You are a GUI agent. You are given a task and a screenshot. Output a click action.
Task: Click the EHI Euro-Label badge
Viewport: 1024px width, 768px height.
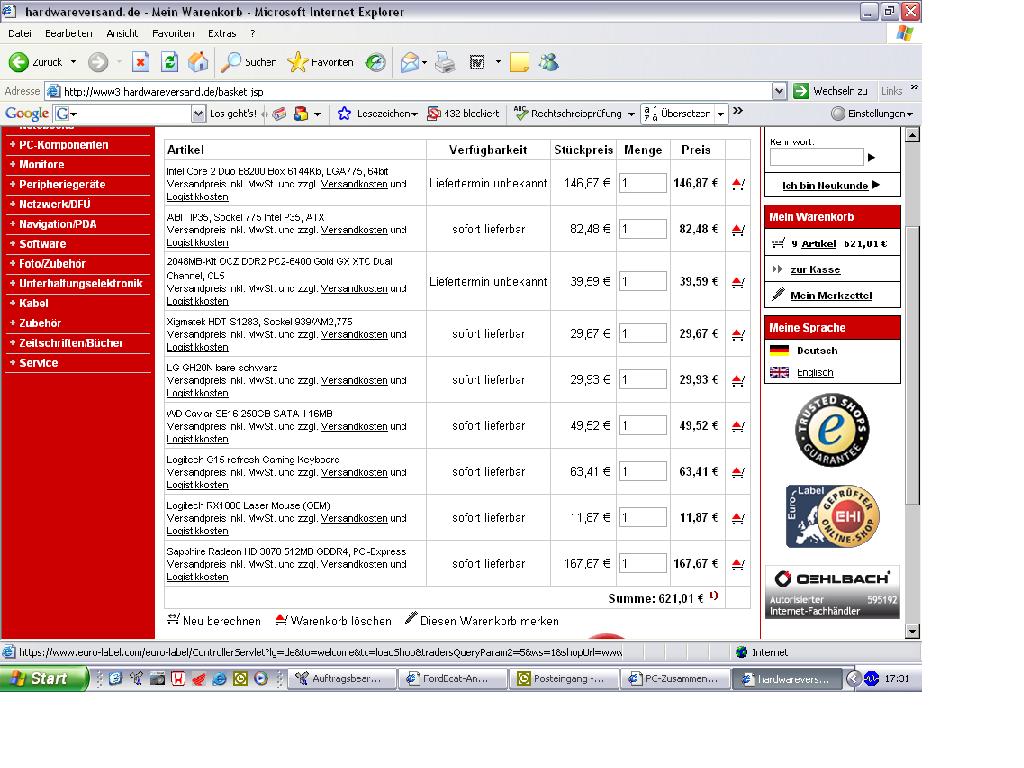(x=833, y=517)
